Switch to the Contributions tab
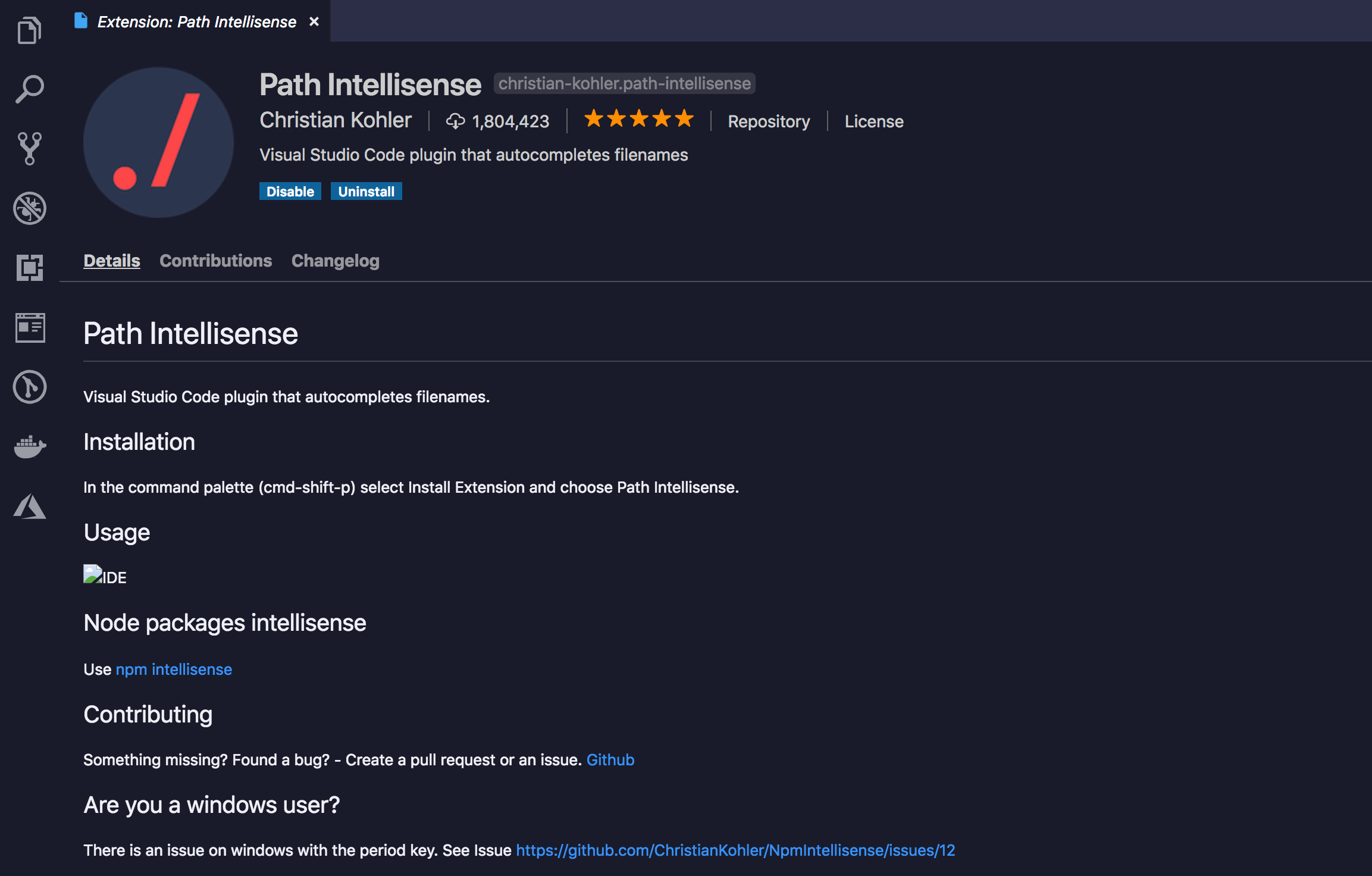Image resolution: width=1372 pixels, height=876 pixels. pyautogui.click(x=215, y=260)
